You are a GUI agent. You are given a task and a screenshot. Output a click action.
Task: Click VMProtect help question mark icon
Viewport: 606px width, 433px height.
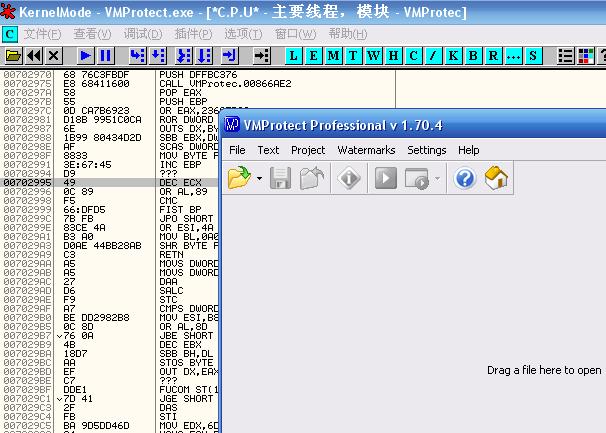point(465,178)
